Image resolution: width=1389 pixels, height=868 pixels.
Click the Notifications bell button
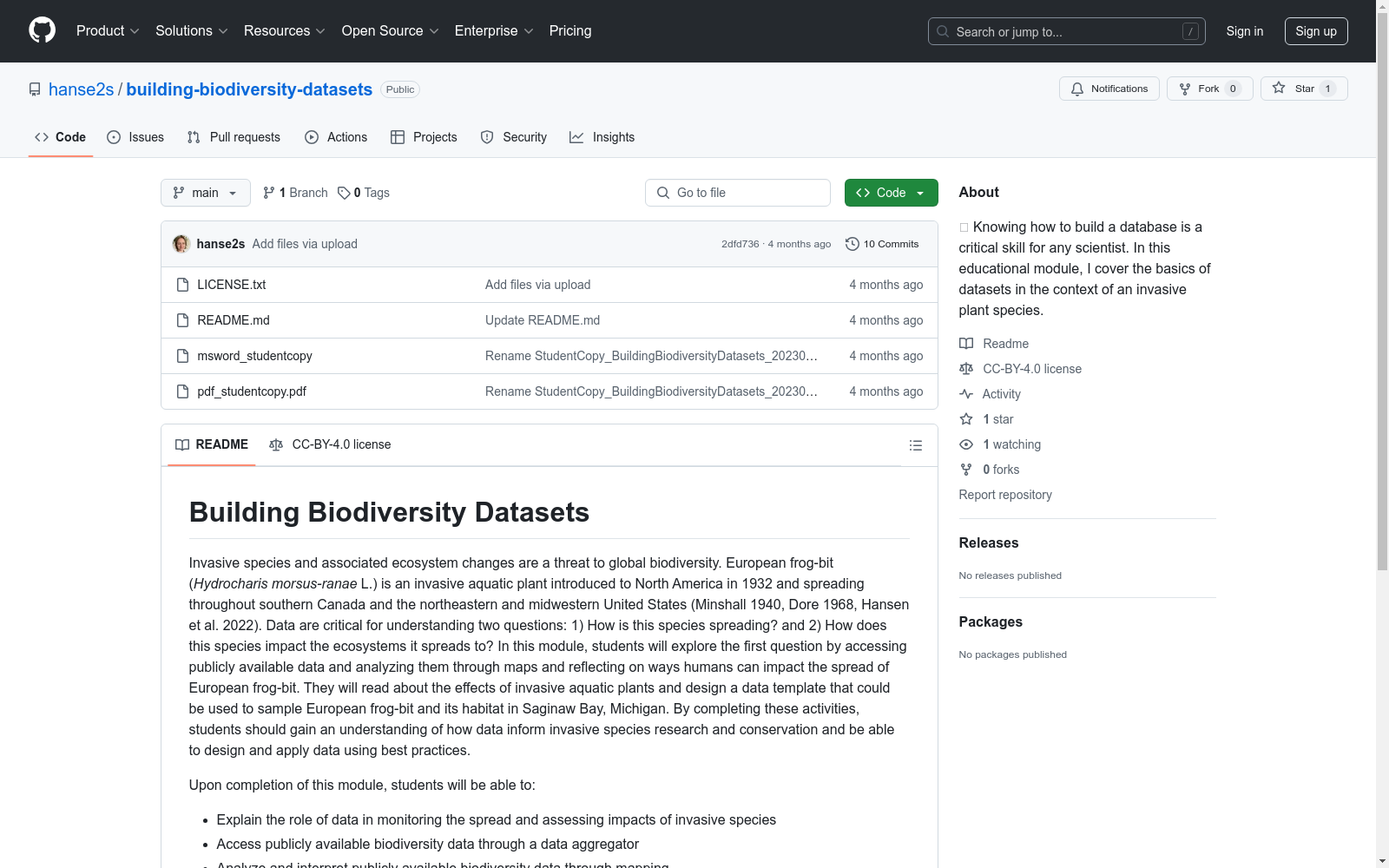(1109, 89)
